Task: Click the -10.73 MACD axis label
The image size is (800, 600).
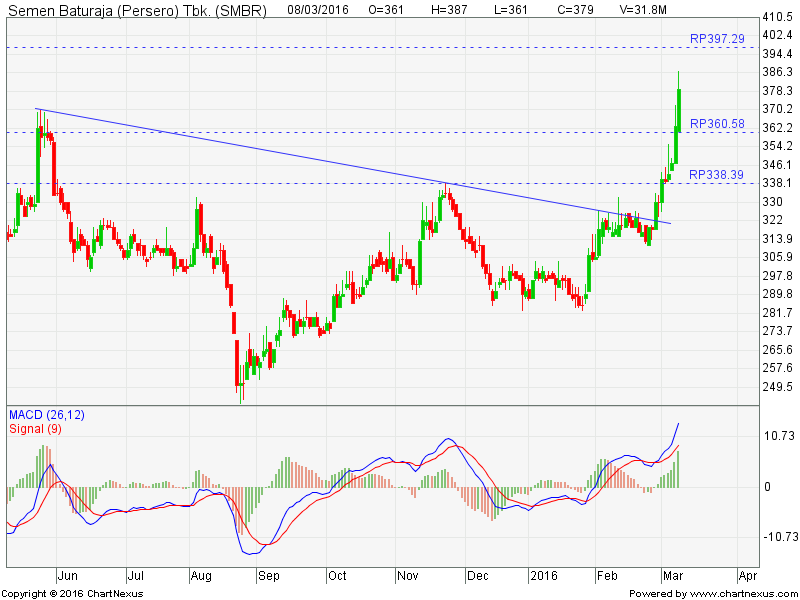Action: [779, 537]
